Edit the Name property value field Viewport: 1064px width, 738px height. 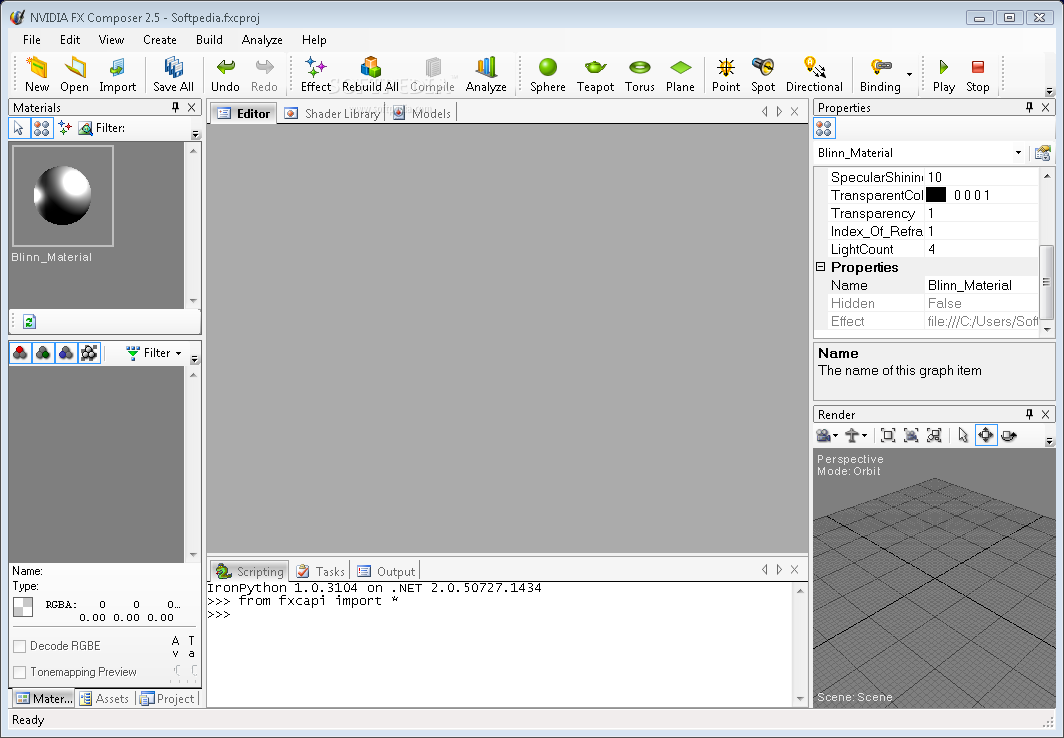[x=981, y=286]
